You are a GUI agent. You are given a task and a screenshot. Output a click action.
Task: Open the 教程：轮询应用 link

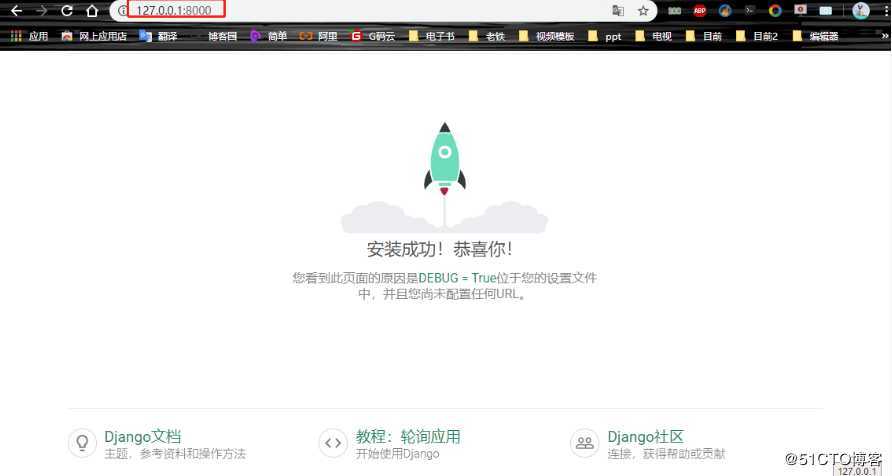(408, 437)
